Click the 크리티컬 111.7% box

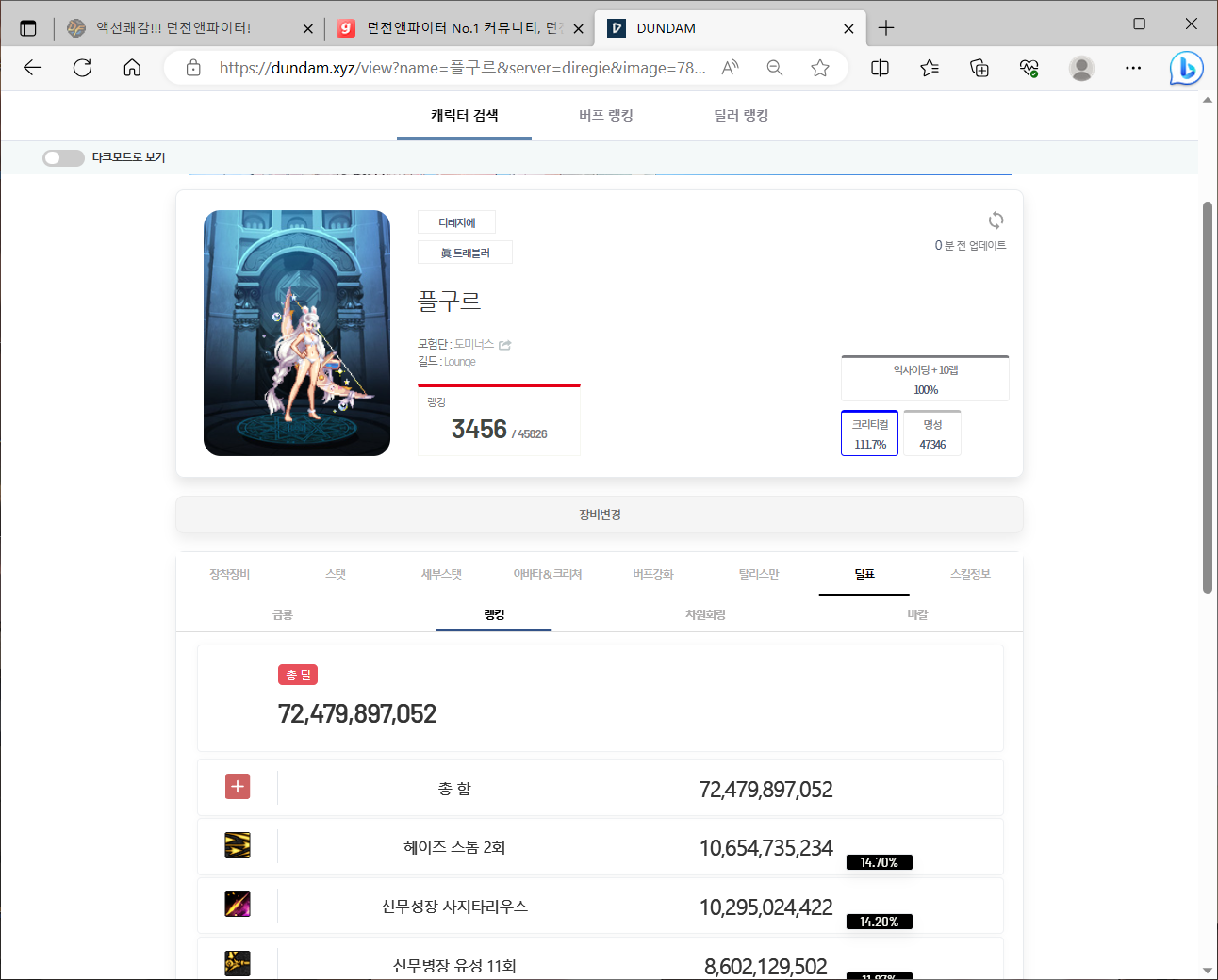[x=869, y=433]
